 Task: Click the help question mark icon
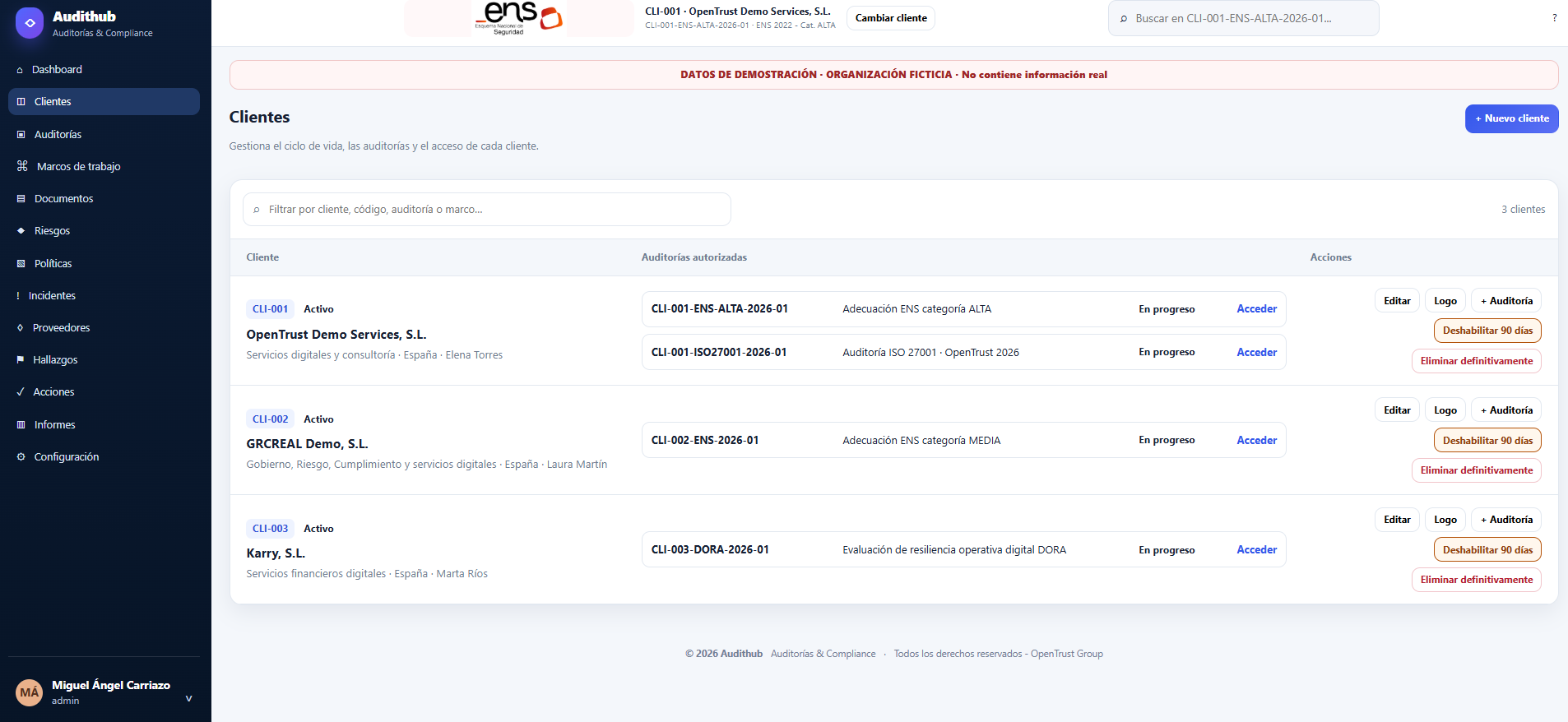1554,18
